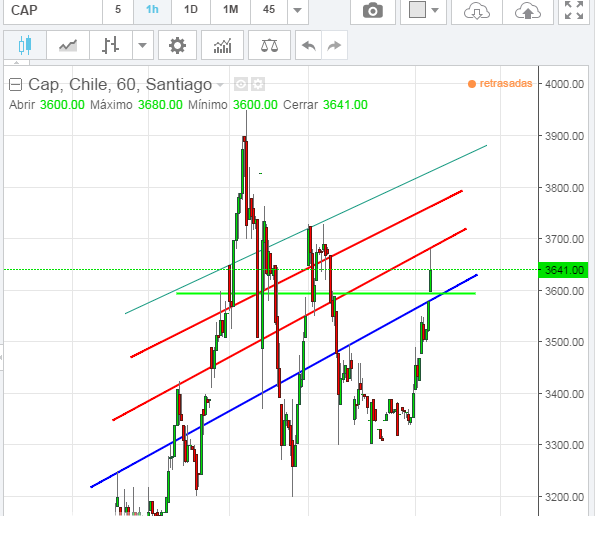The height and width of the screenshot is (555, 607).
Task: Toggle fullscreen mode with the arrows icon
Action: (574, 10)
